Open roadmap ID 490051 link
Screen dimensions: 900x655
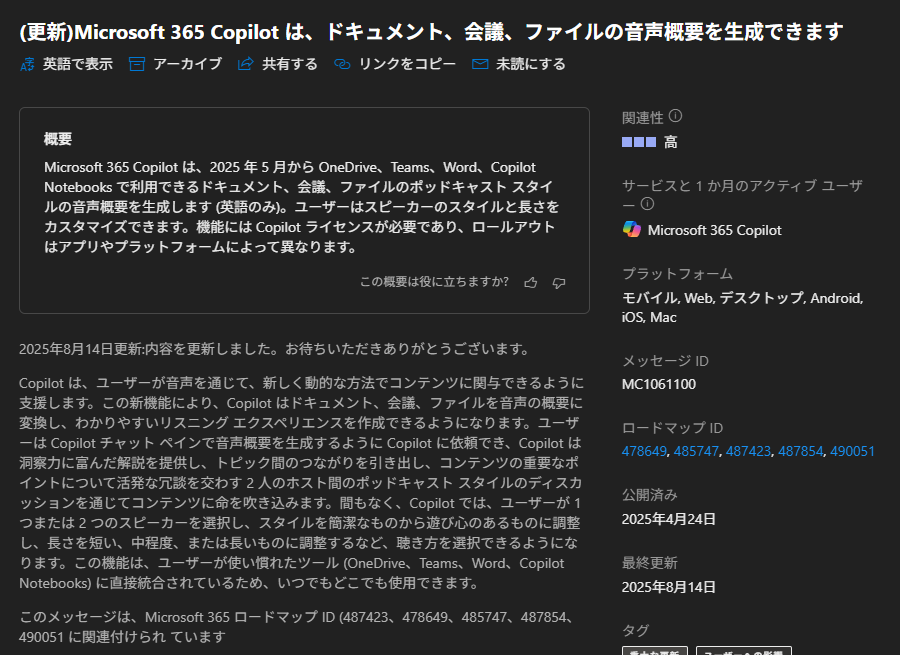852,451
